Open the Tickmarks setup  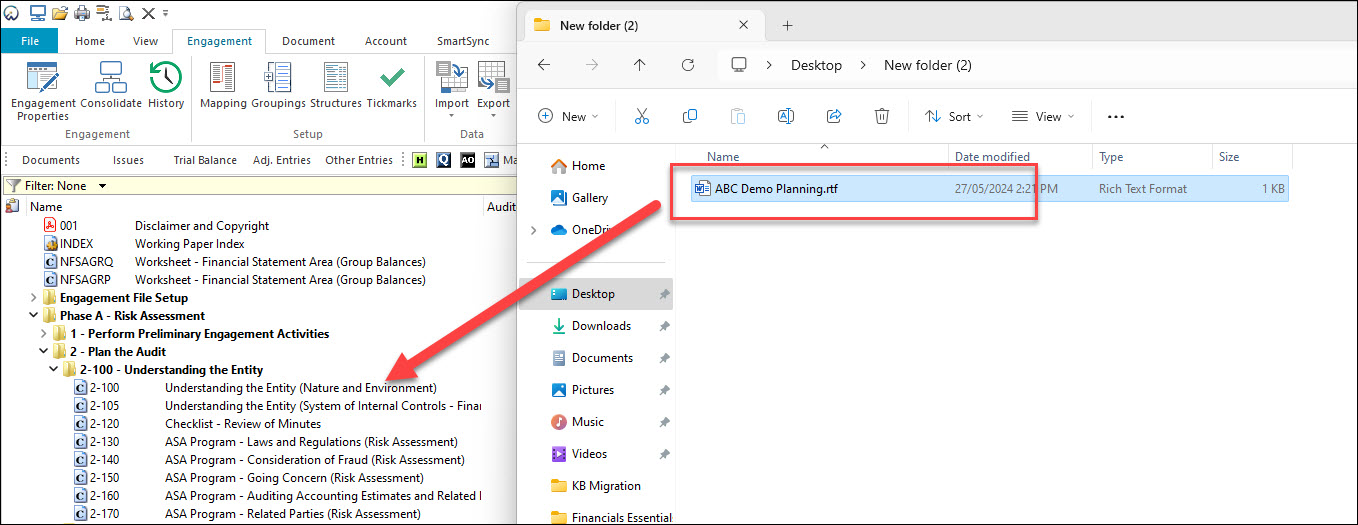pyautogui.click(x=392, y=85)
